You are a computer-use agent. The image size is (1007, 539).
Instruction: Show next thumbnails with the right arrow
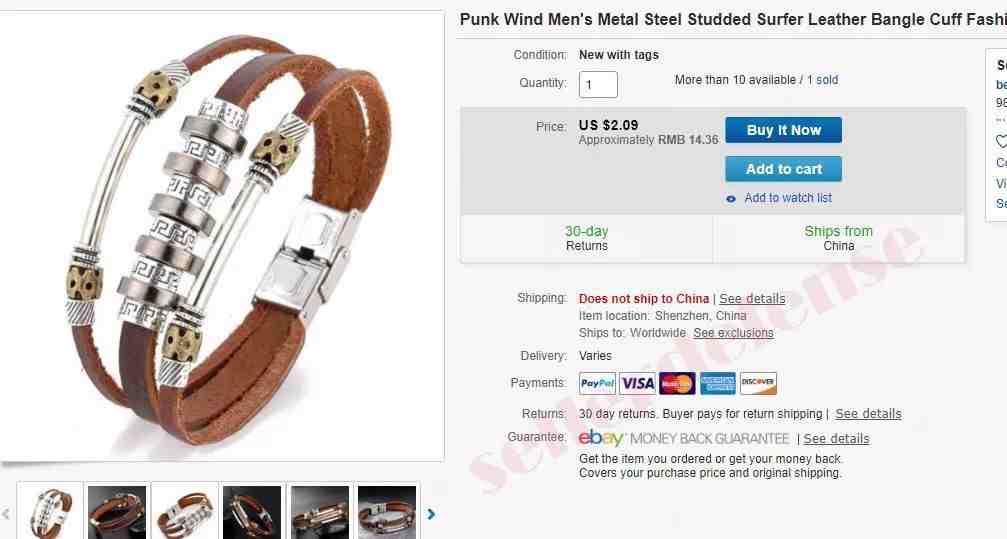pos(431,514)
